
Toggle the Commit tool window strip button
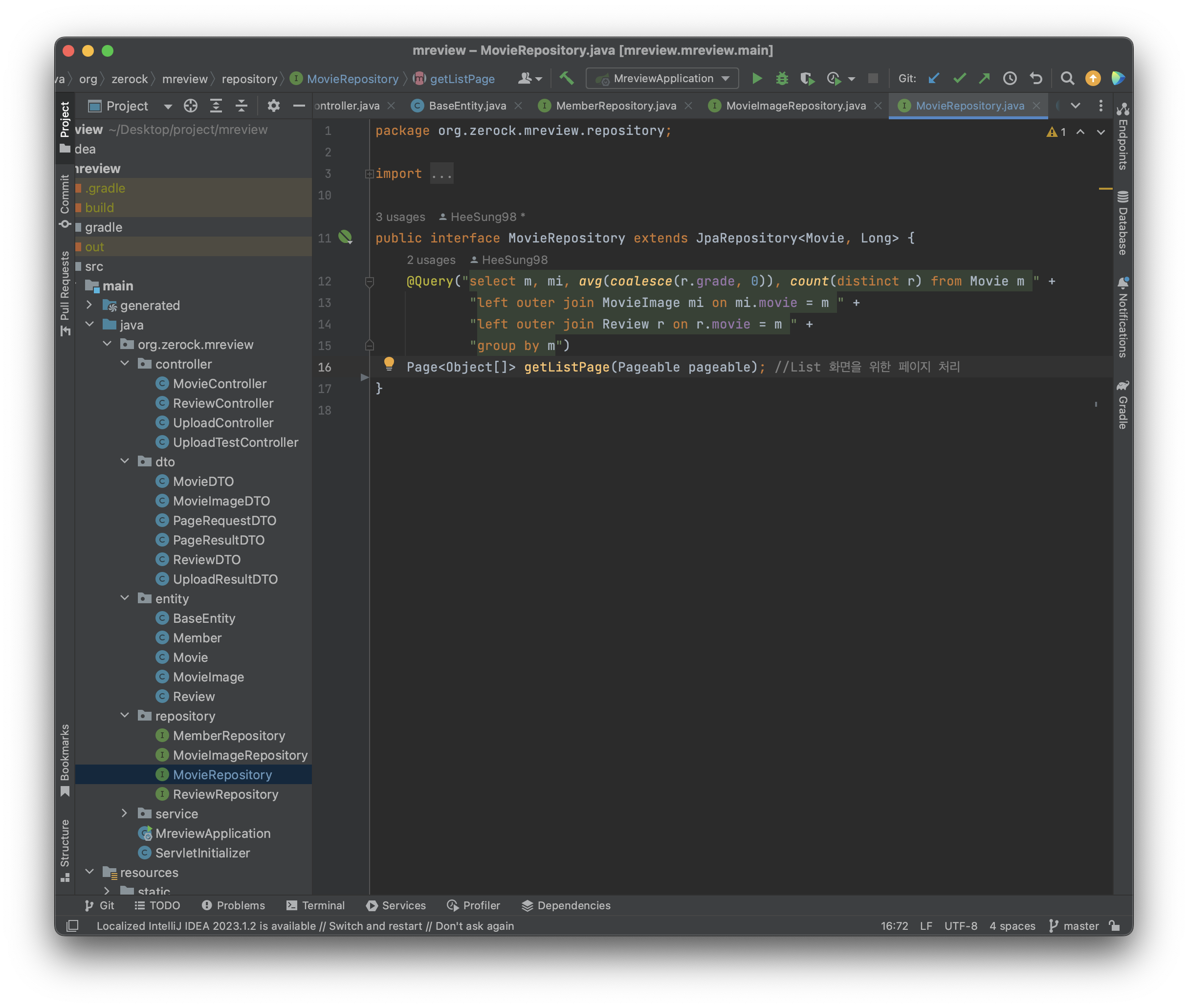pos(65,202)
